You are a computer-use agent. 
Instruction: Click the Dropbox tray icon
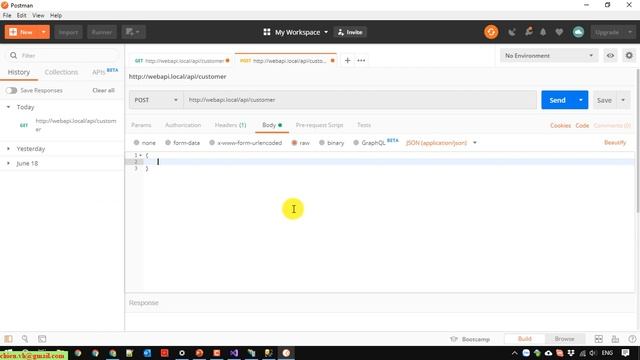(x=571, y=353)
